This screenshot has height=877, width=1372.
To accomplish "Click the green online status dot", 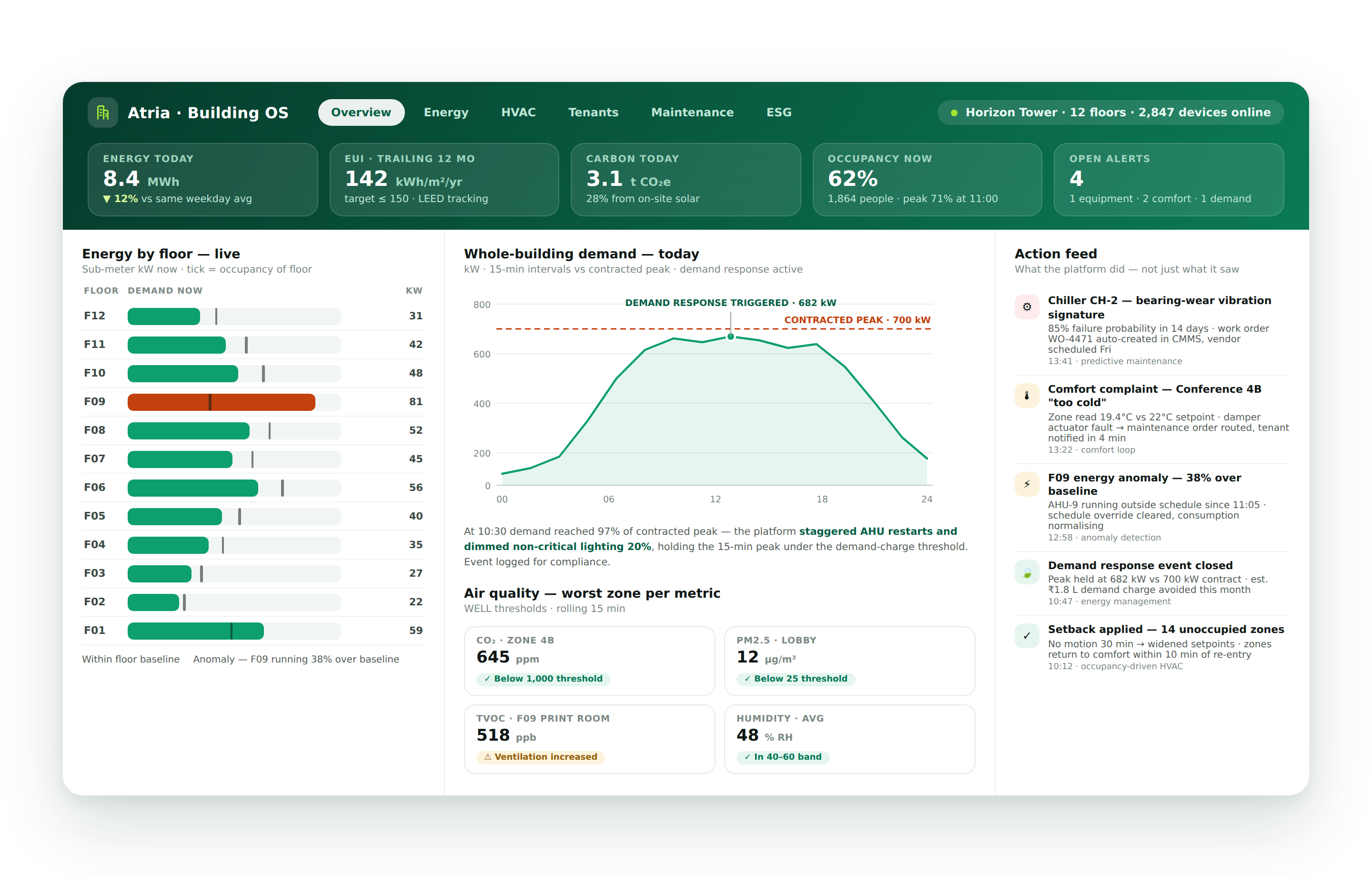I will point(954,113).
